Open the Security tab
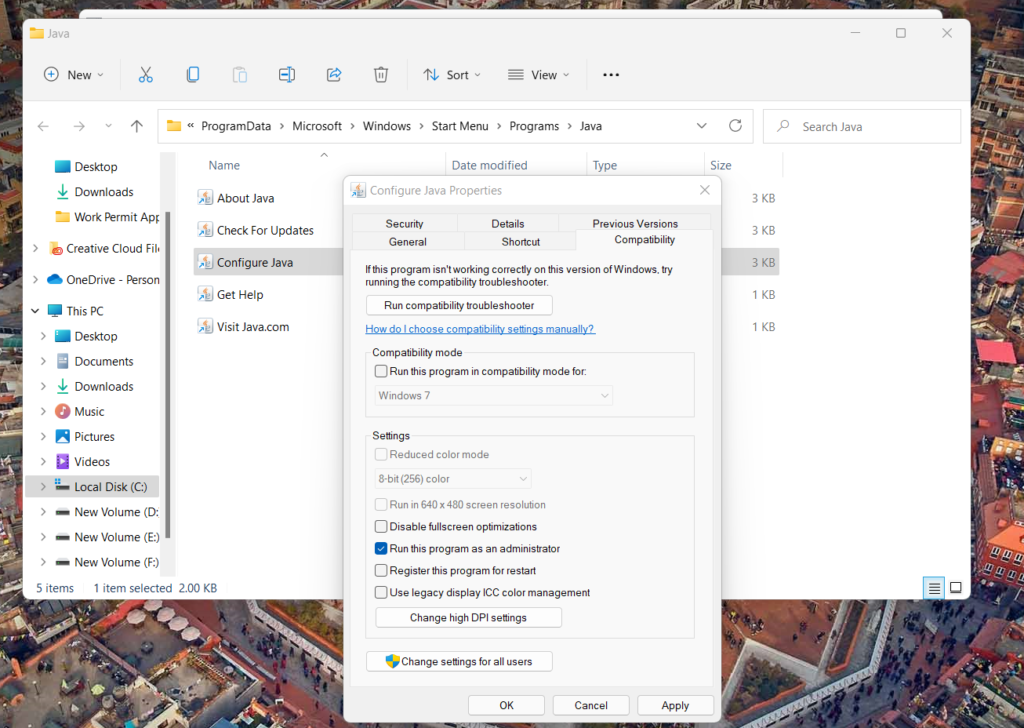 click(404, 224)
